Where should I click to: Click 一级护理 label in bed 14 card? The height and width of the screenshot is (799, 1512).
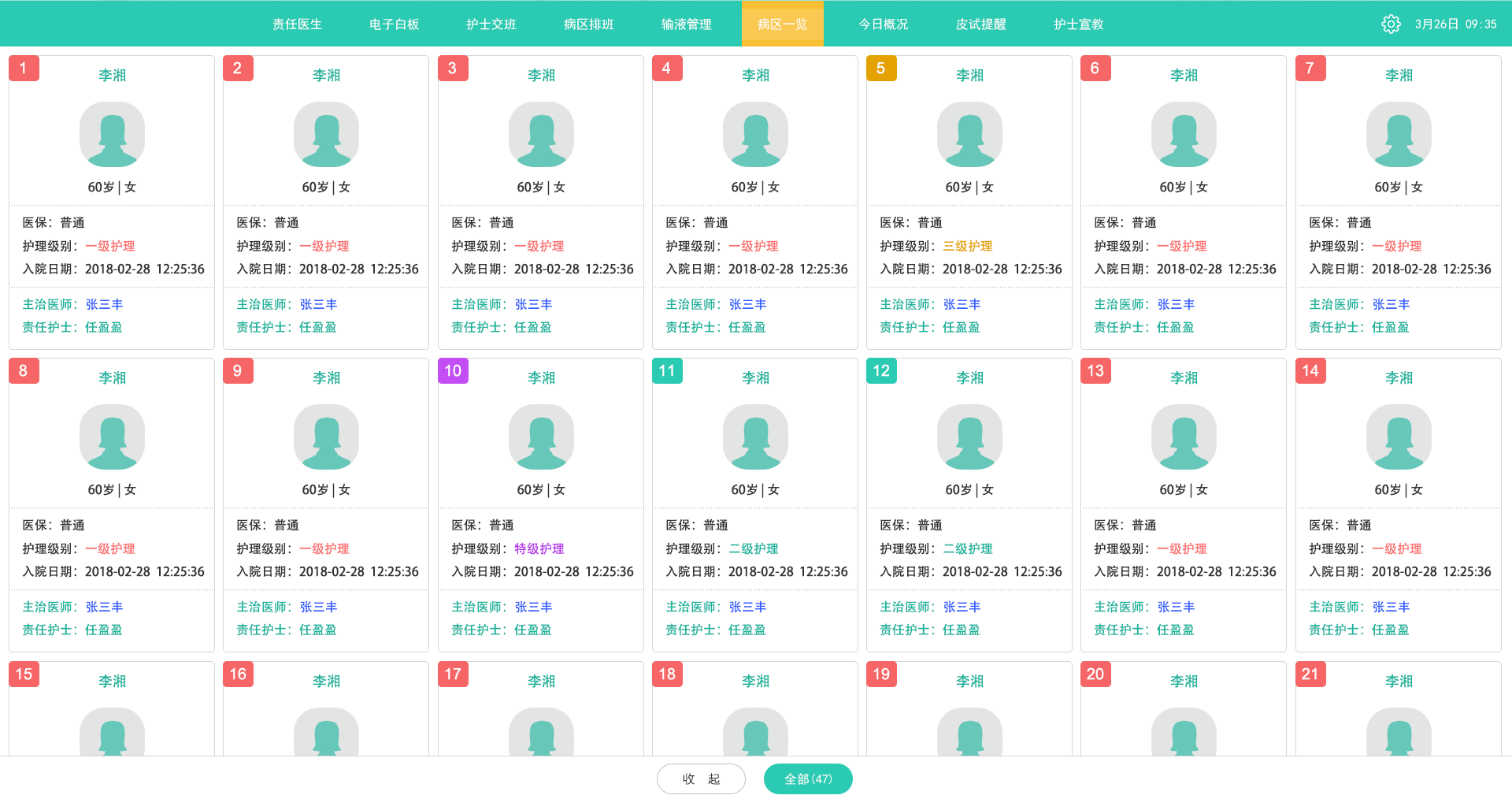1397,548
